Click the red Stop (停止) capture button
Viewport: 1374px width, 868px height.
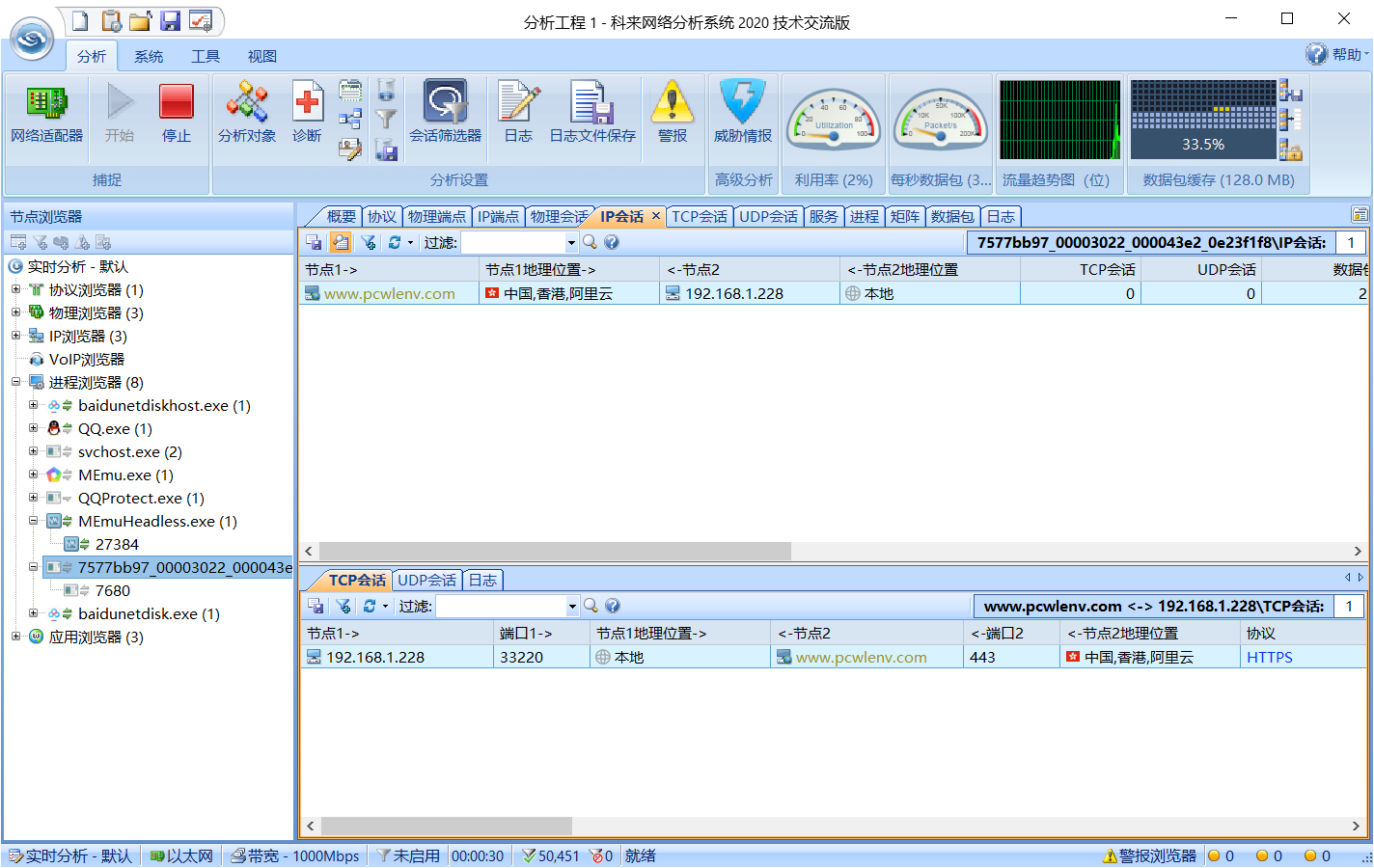(x=177, y=115)
